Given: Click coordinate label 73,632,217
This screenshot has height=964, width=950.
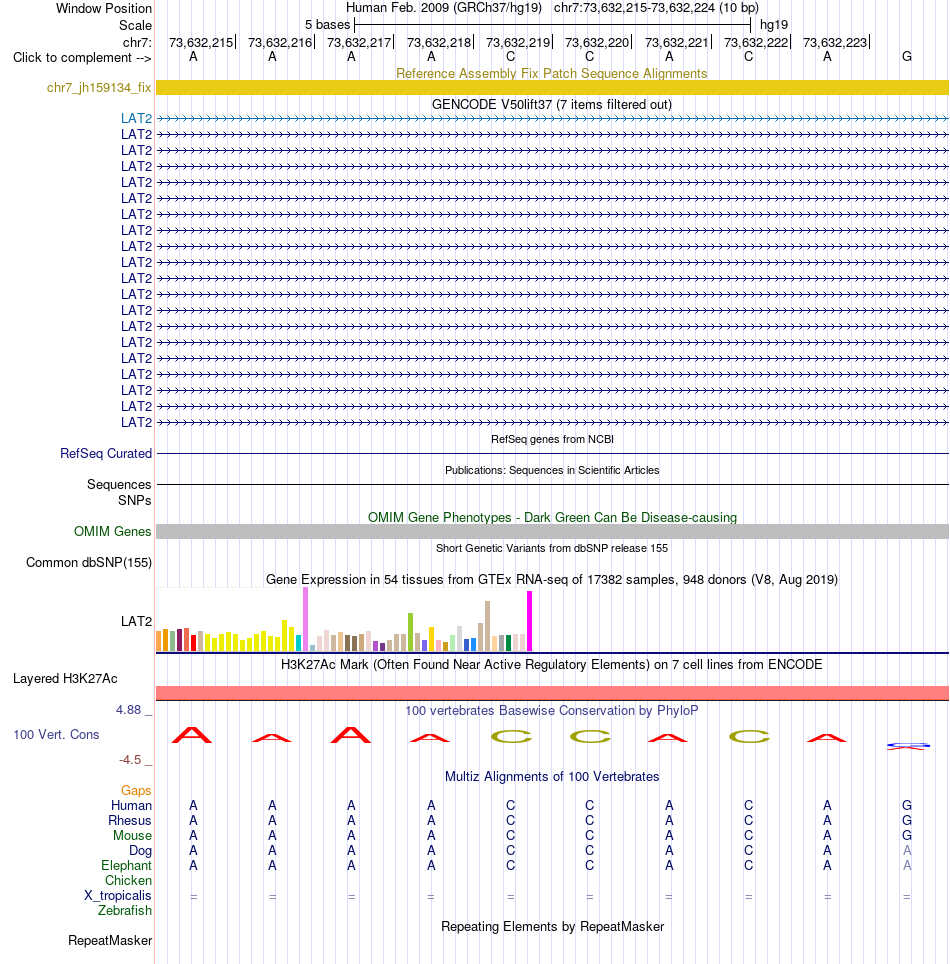Looking at the screenshot, I should click(359, 42).
